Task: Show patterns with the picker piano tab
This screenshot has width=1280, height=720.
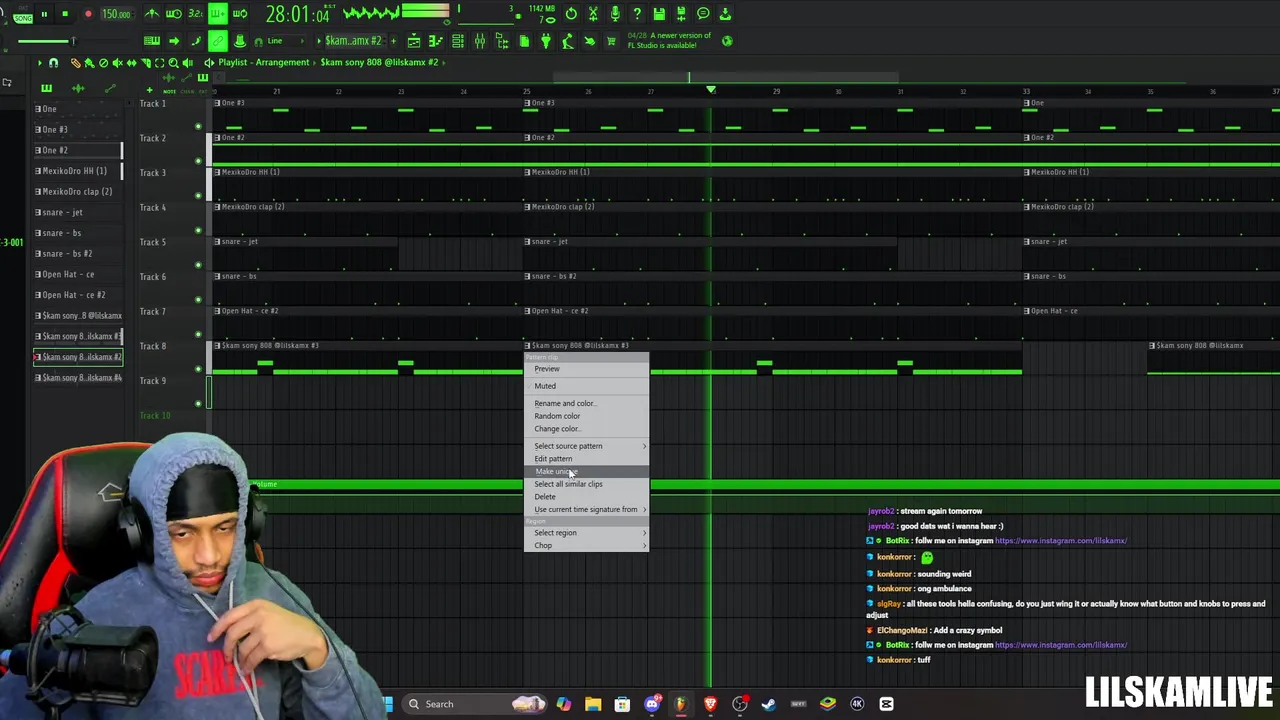Action: coord(46,89)
